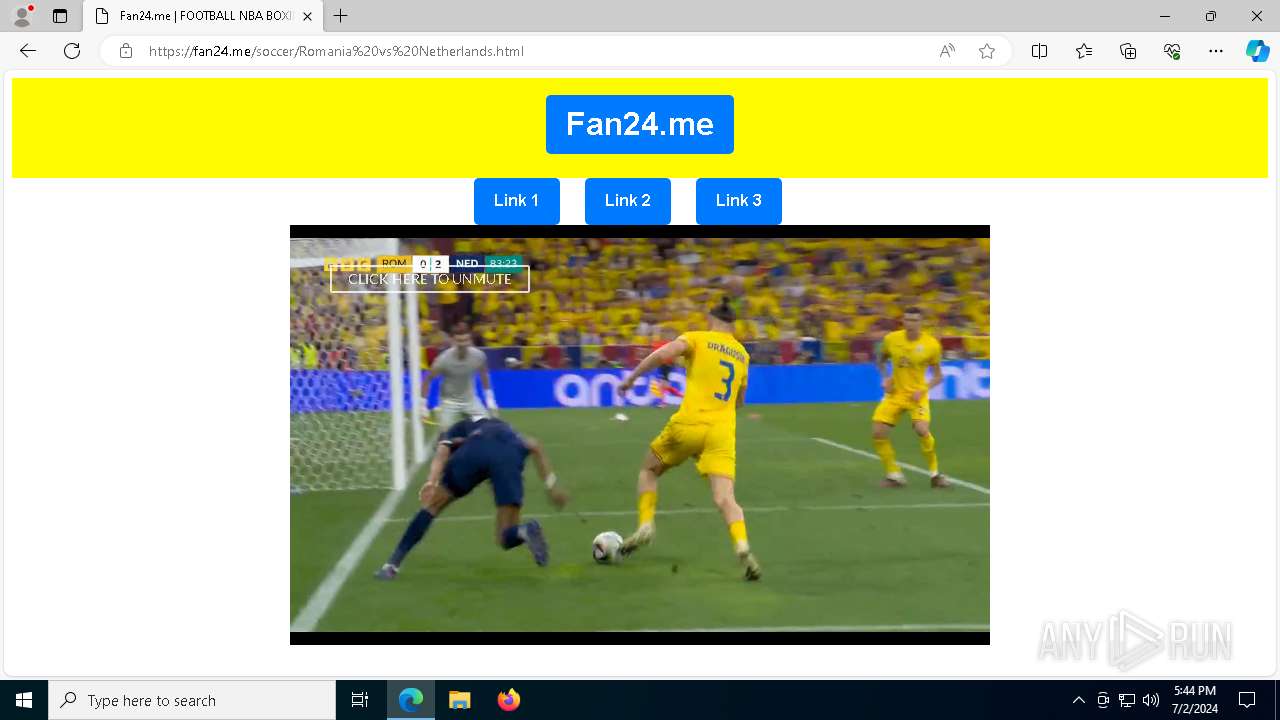1280x720 pixels.
Task: Open the browser profile icon
Action: coord(22,16)
